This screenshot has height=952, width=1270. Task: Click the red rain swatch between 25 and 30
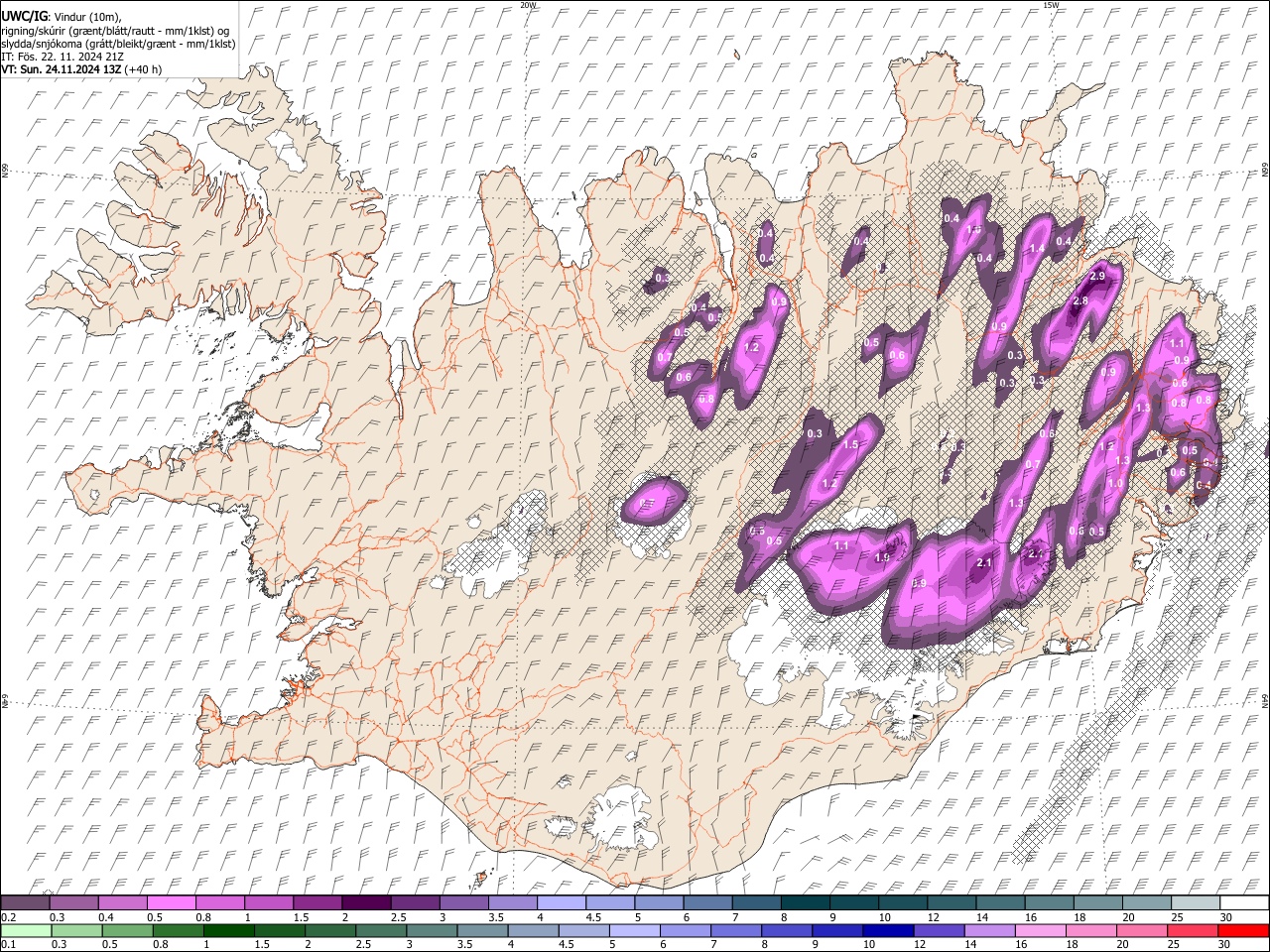(x=1191, y=930)
